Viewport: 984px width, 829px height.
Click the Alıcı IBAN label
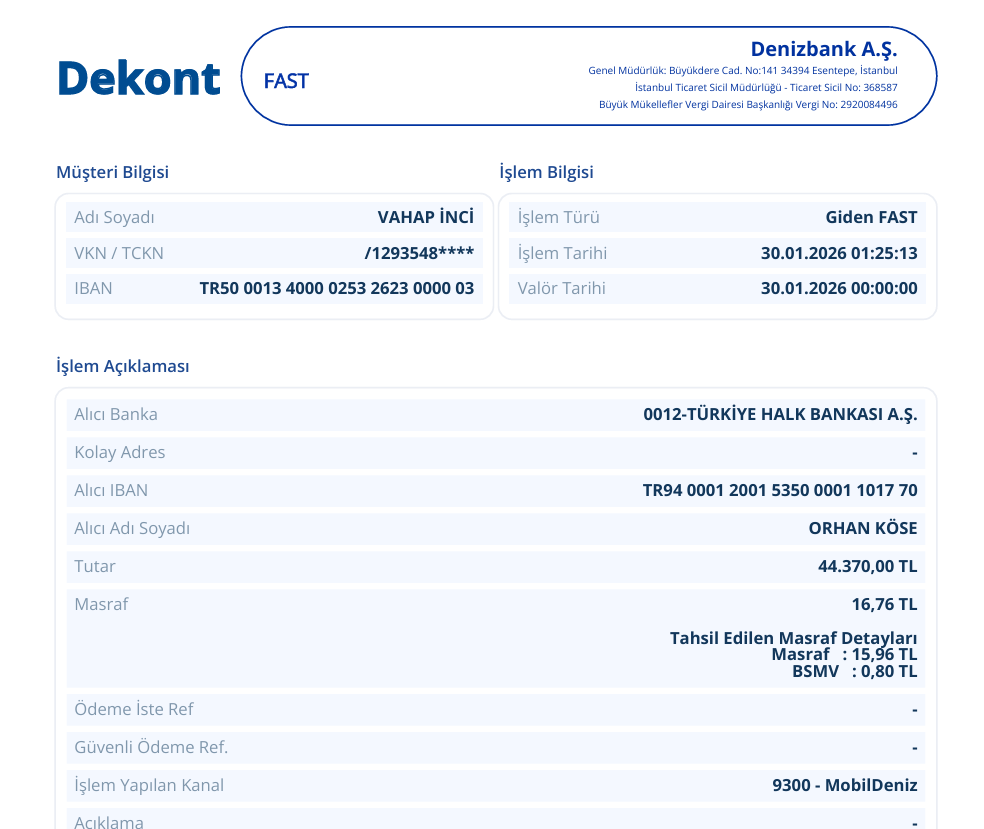pos(111,490)
